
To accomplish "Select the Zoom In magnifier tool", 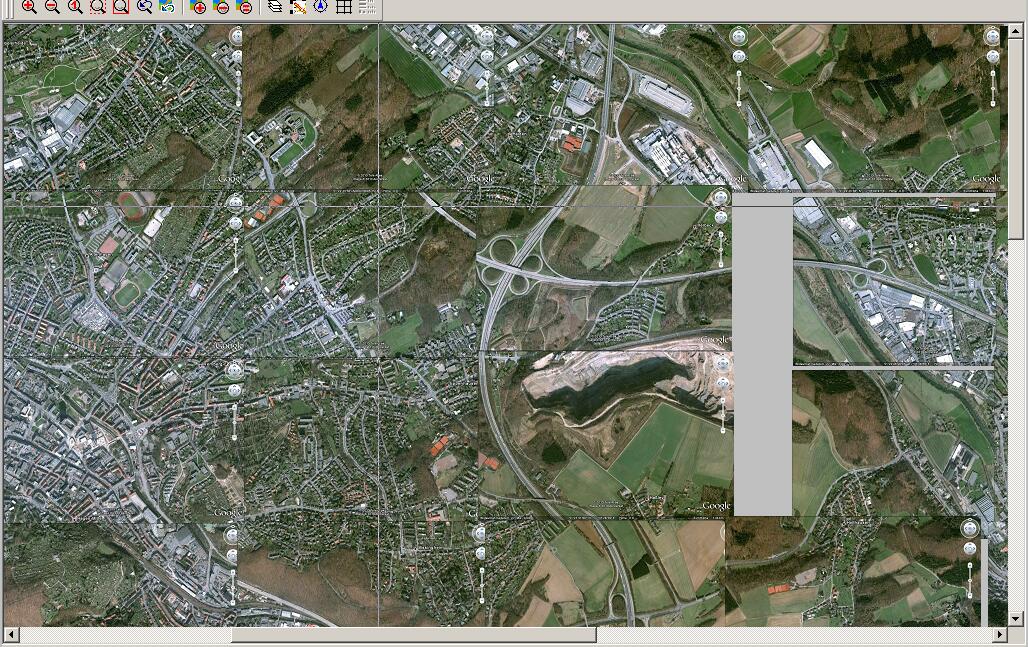I will tap(29, 7).
